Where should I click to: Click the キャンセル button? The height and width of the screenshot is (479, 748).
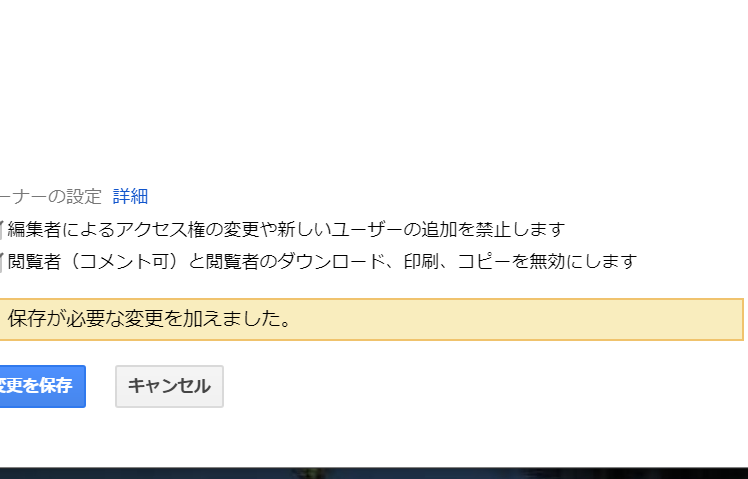pyautogui.click(x=169, y=386)
